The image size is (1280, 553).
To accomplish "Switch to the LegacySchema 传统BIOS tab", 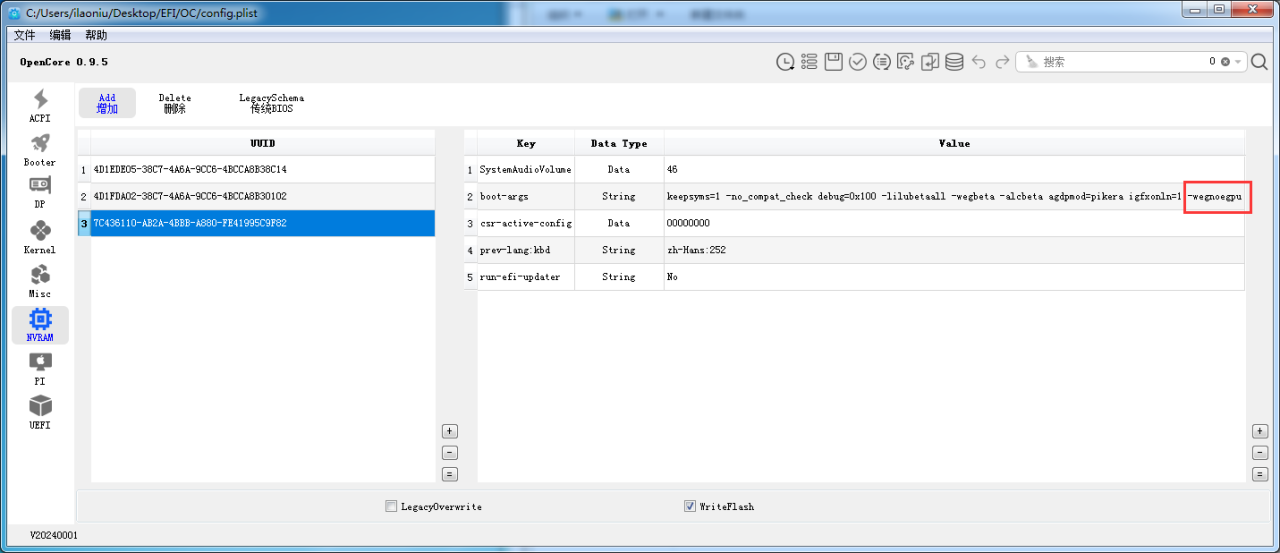I will pyautogui.click(x=271, y=103).
